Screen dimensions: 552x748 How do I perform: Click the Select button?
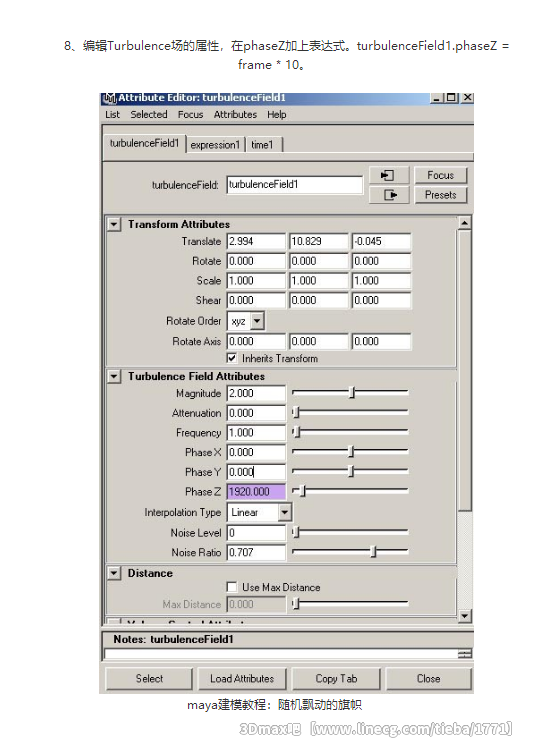tap(149, 678)
